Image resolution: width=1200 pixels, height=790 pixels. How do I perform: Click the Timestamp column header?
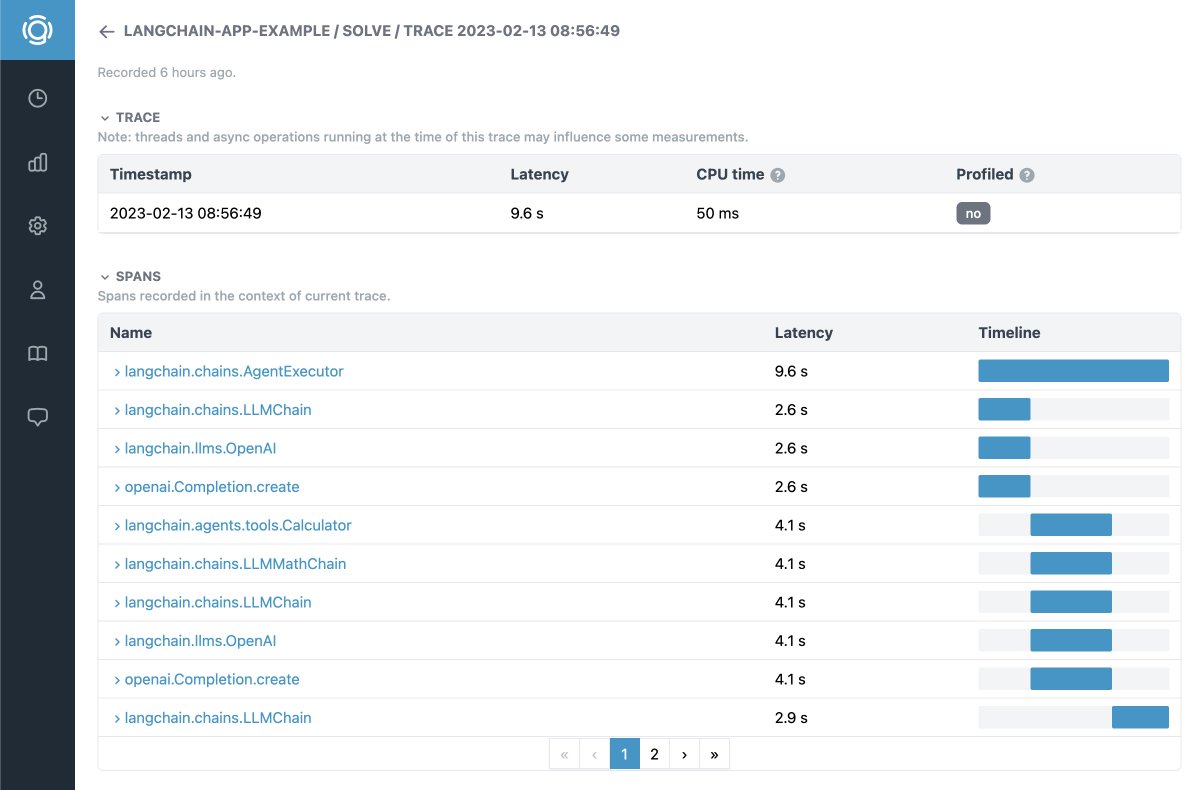[151, 174]
